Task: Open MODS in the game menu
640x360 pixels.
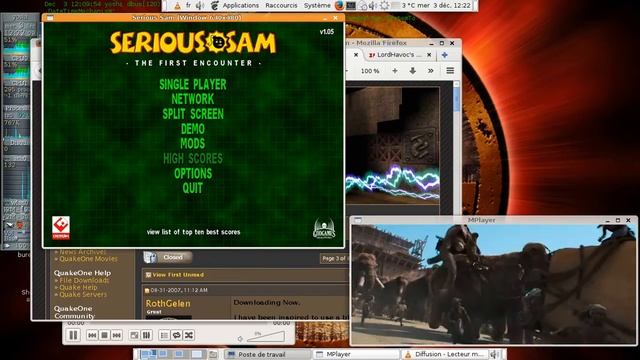Action: pos(193,144)
